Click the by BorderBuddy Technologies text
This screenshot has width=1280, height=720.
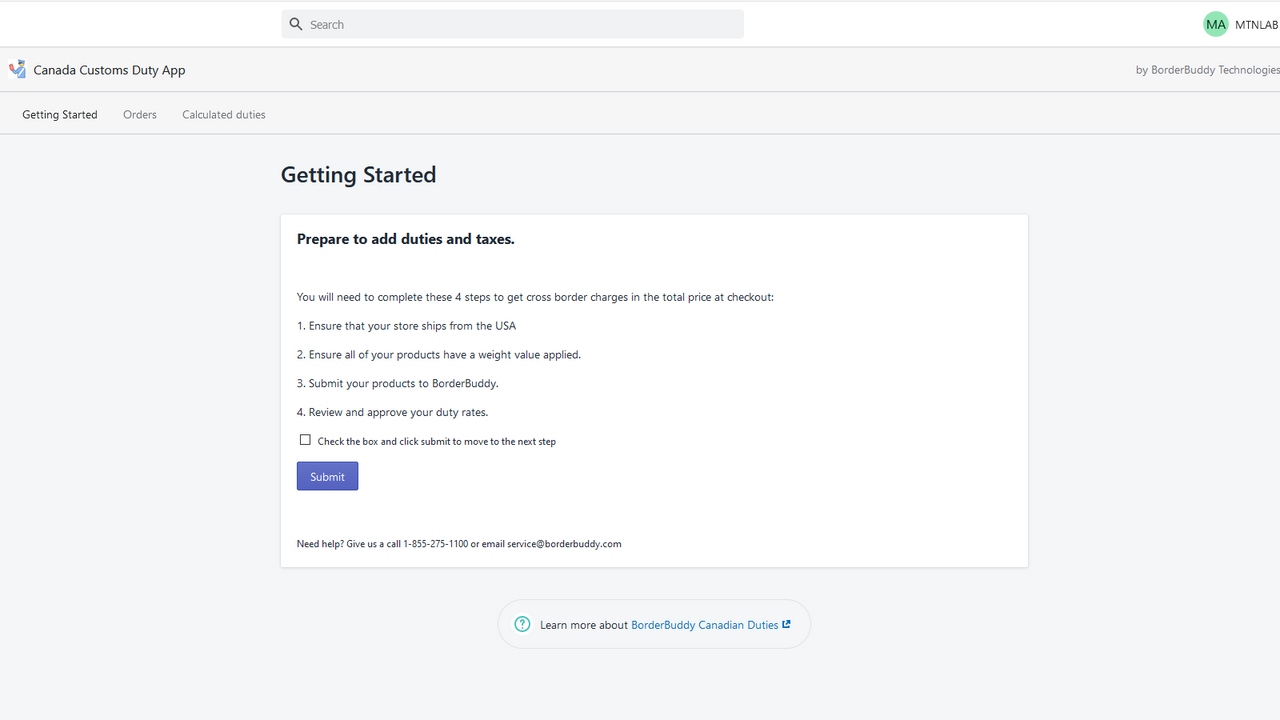point(1207,70)
